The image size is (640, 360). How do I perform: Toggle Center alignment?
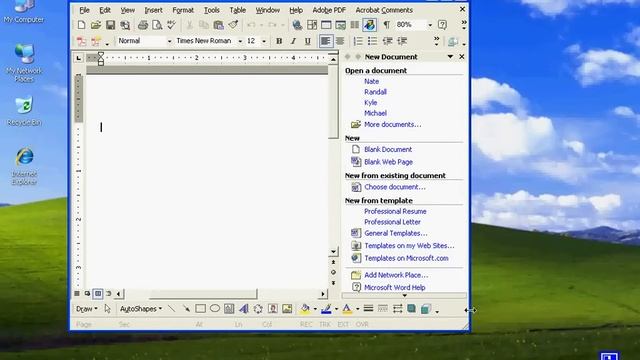coord(340,41)
